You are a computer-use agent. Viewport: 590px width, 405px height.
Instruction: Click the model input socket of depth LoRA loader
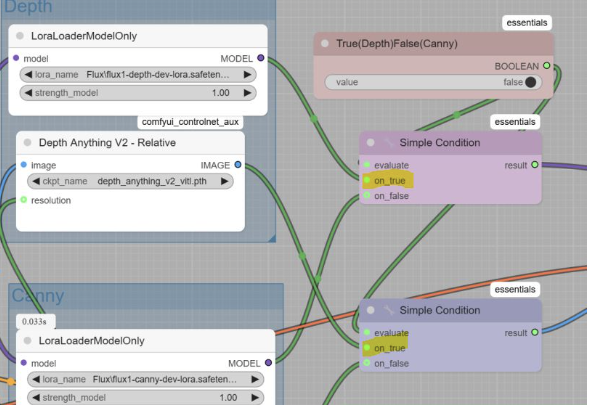point(16,58)
